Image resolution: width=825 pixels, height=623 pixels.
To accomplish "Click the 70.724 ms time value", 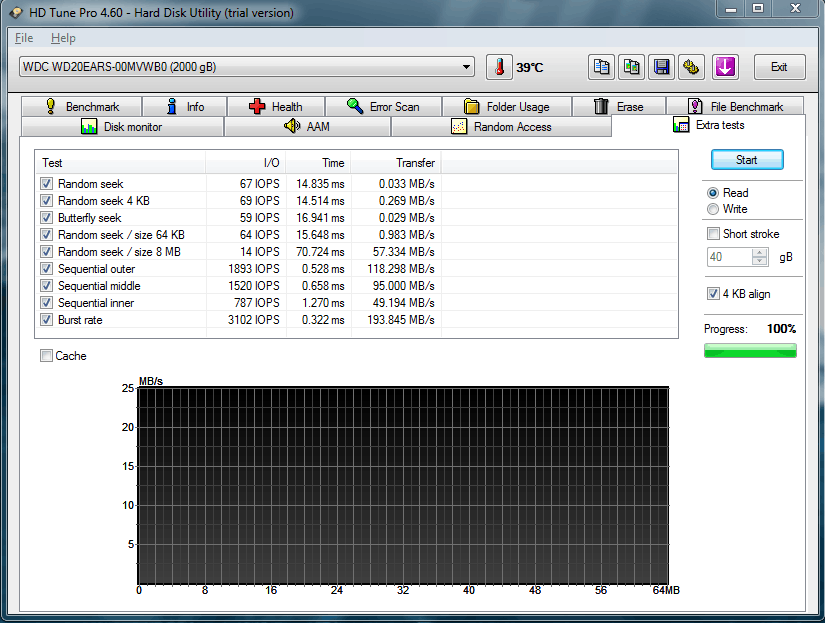I will click(x=320, y=252).
